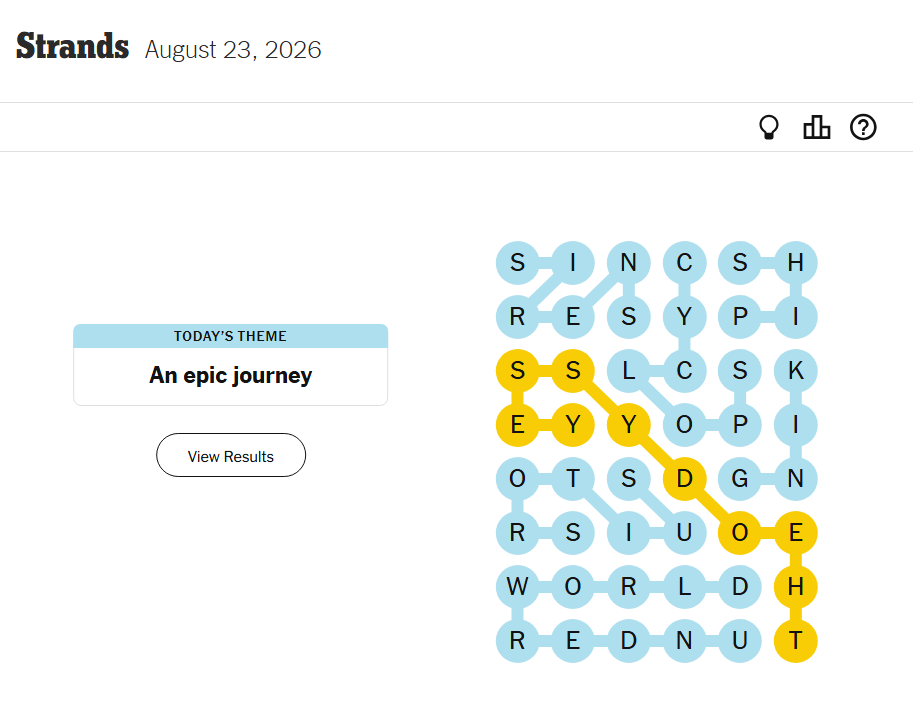The width and height of the screenshot is (913, 726).
Task: Click the bottom-left letter R tile
Action: (517, 640)
